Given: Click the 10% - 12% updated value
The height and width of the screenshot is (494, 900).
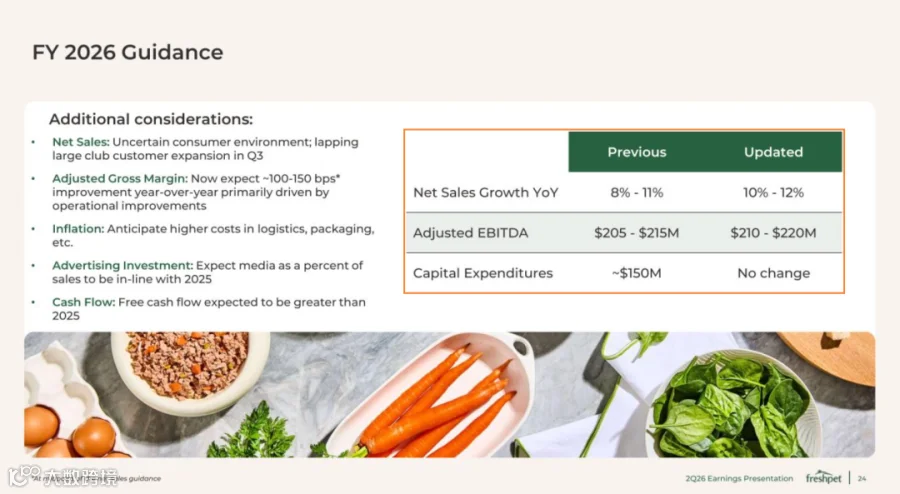Looking at the screenshot, I should (x=773, y=193).
